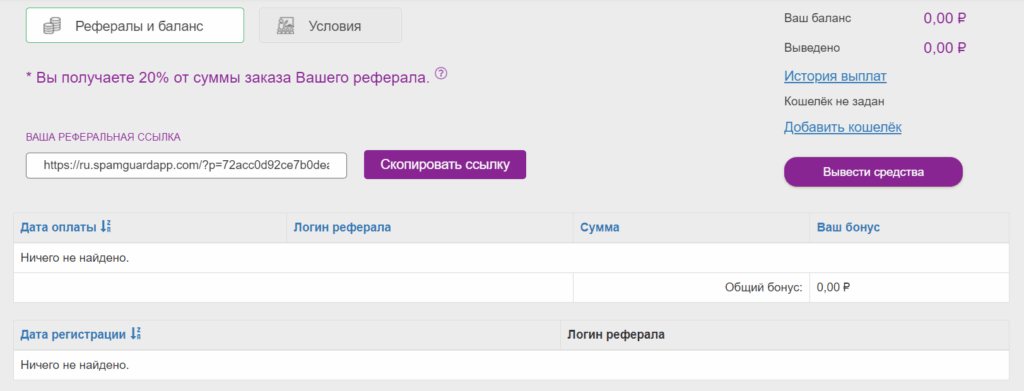Click the Добавить кошелёк link
Screen dimensions: 1024x391
(x=842, y=127)
